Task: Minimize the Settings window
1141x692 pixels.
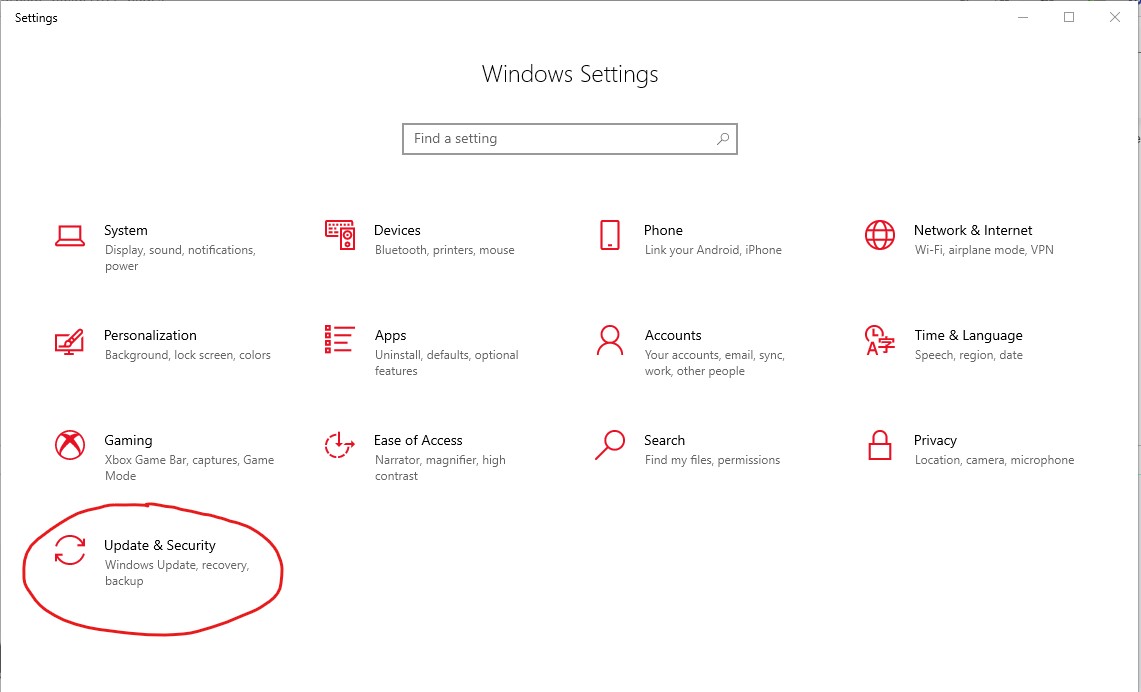Action: point(1023,17)
